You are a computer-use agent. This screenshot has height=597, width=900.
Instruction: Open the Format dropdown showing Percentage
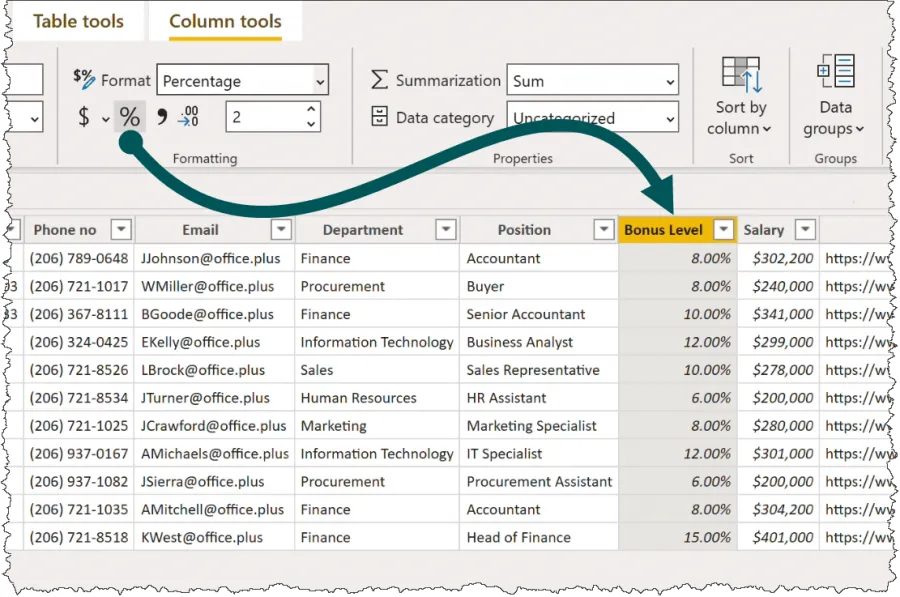coord(244,81)
